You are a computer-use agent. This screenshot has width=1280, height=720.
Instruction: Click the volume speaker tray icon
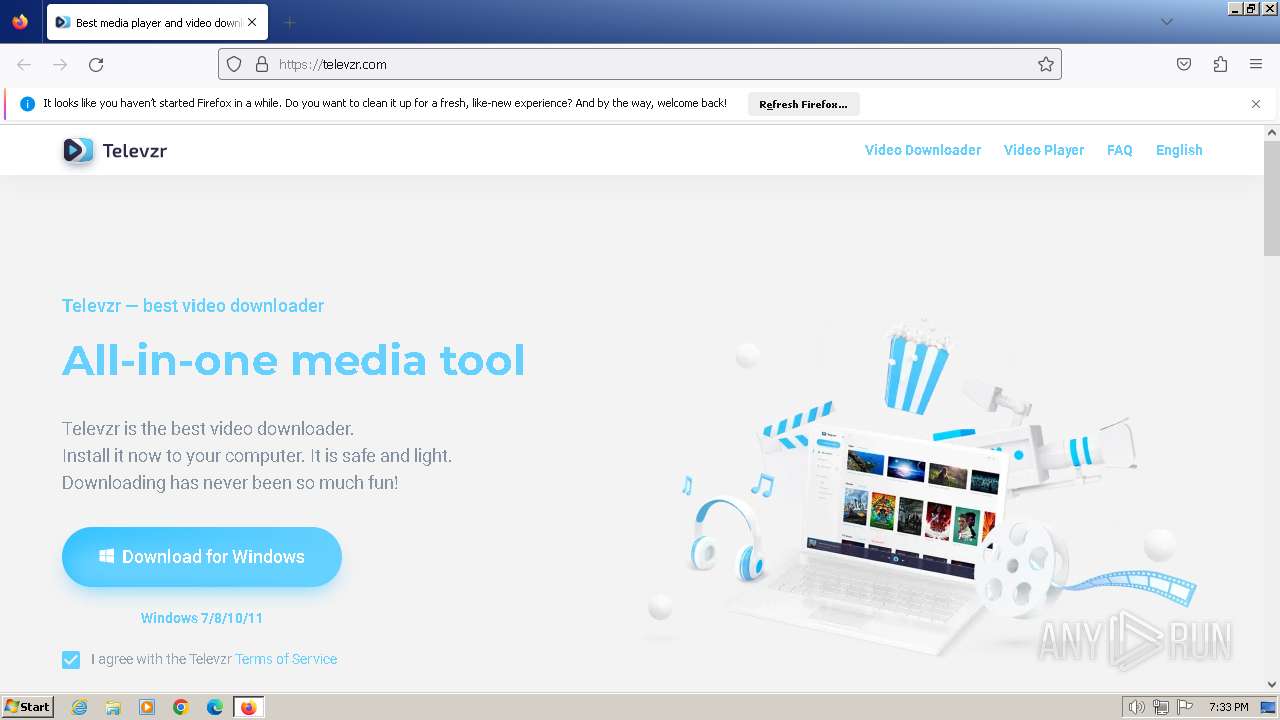pyautogui.click(x=1137, y=707)
